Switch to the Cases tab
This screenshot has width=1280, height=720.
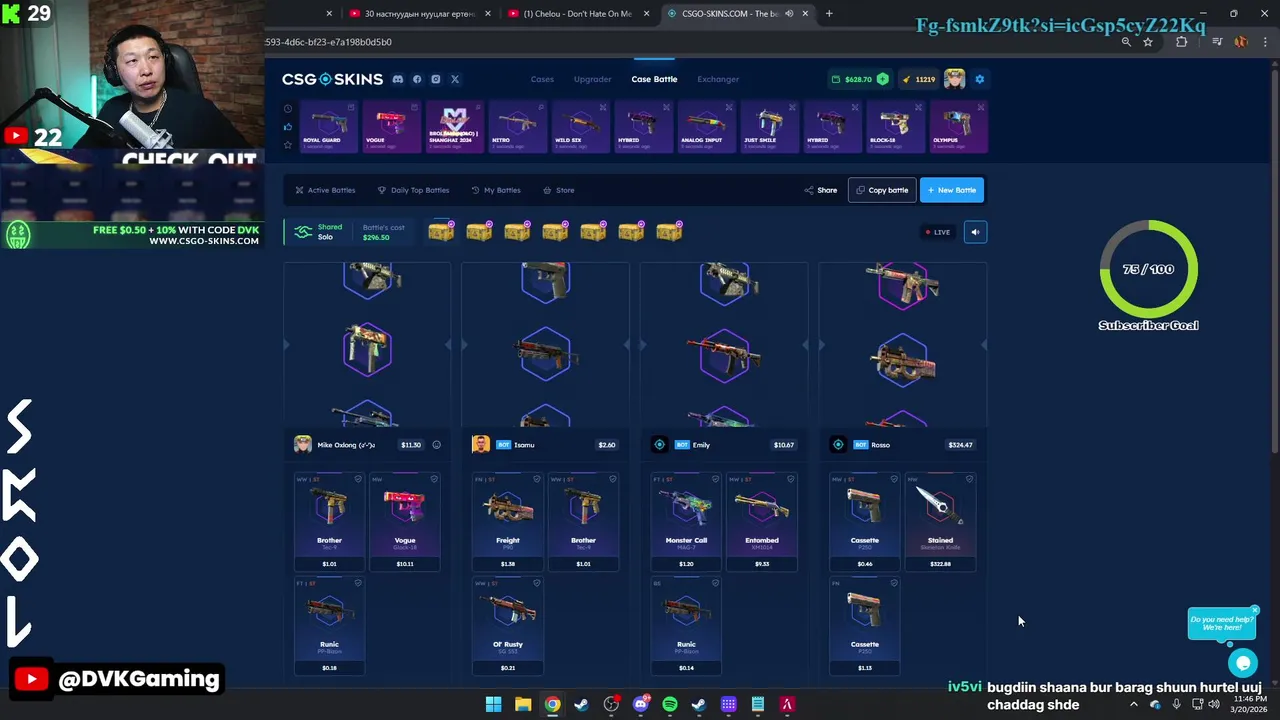click(542, 79)
